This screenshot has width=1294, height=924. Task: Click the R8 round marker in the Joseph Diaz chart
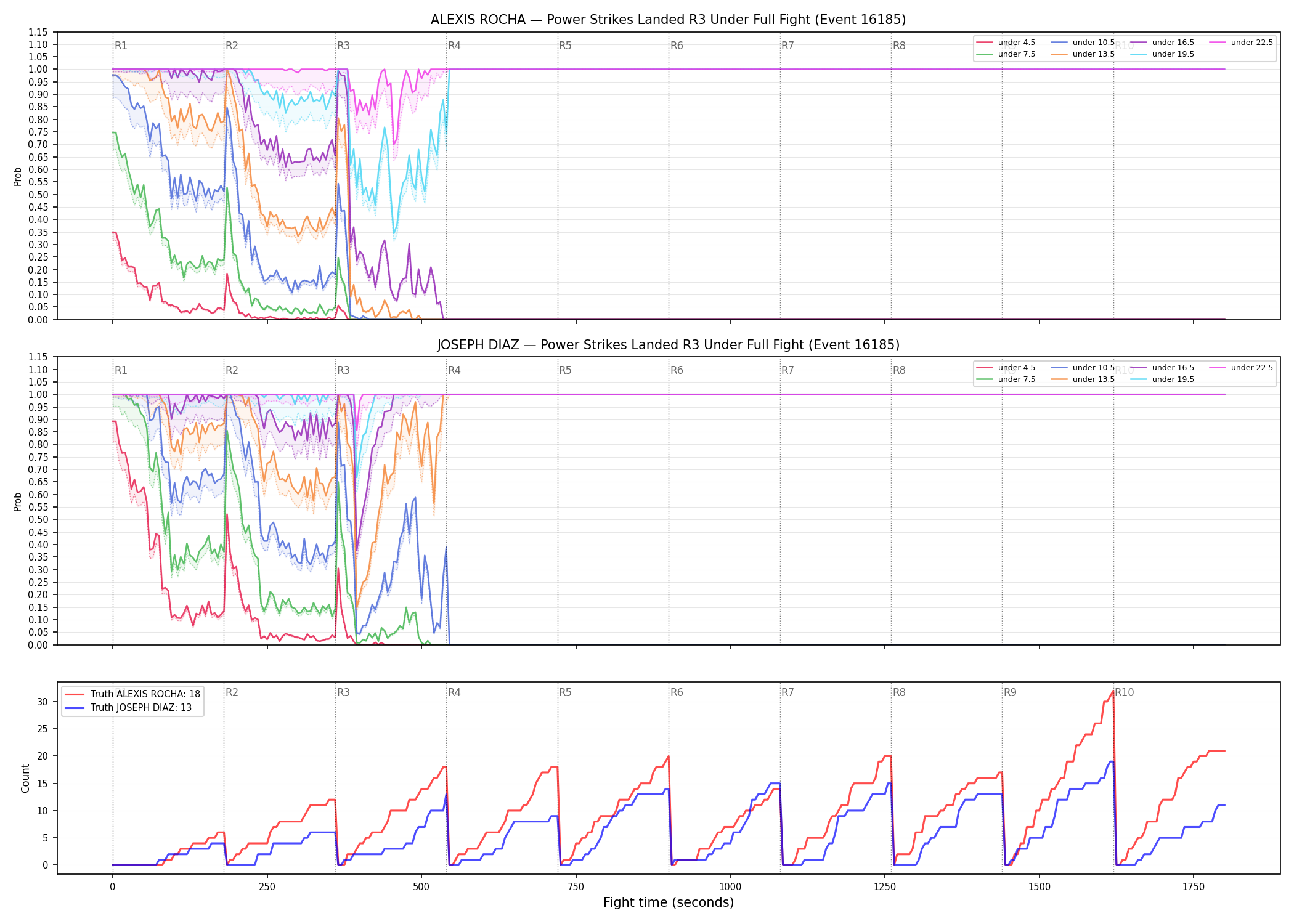tap(899, 370)
